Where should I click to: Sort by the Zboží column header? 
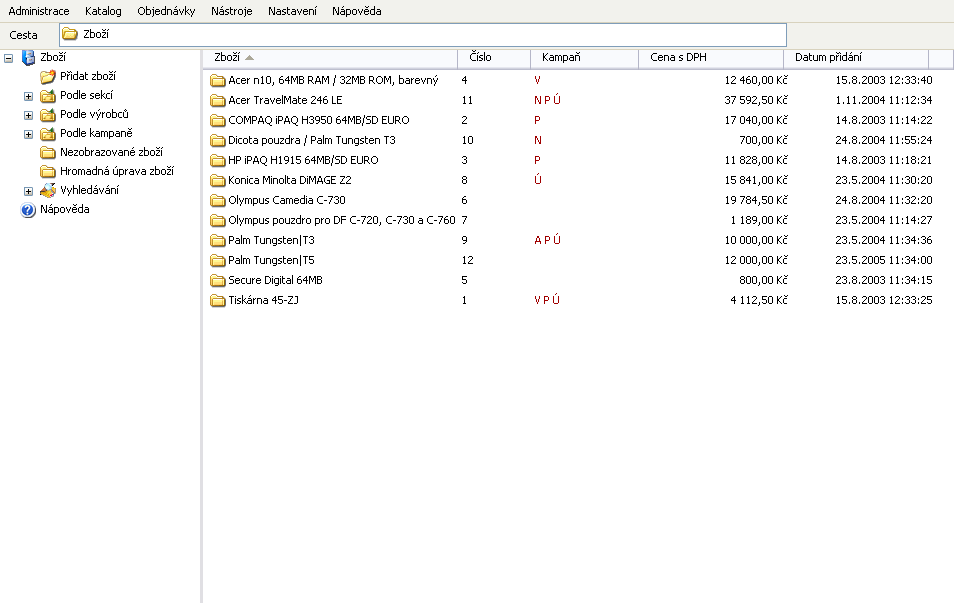point(330,58)
